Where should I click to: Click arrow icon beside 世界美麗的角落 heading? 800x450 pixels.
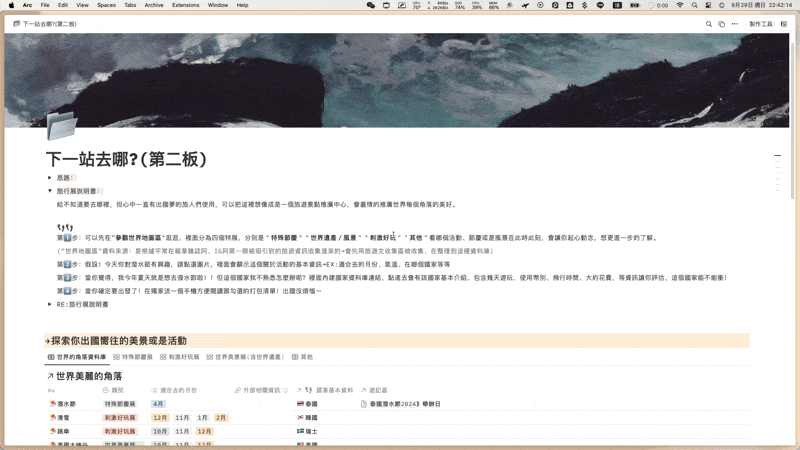50,376
